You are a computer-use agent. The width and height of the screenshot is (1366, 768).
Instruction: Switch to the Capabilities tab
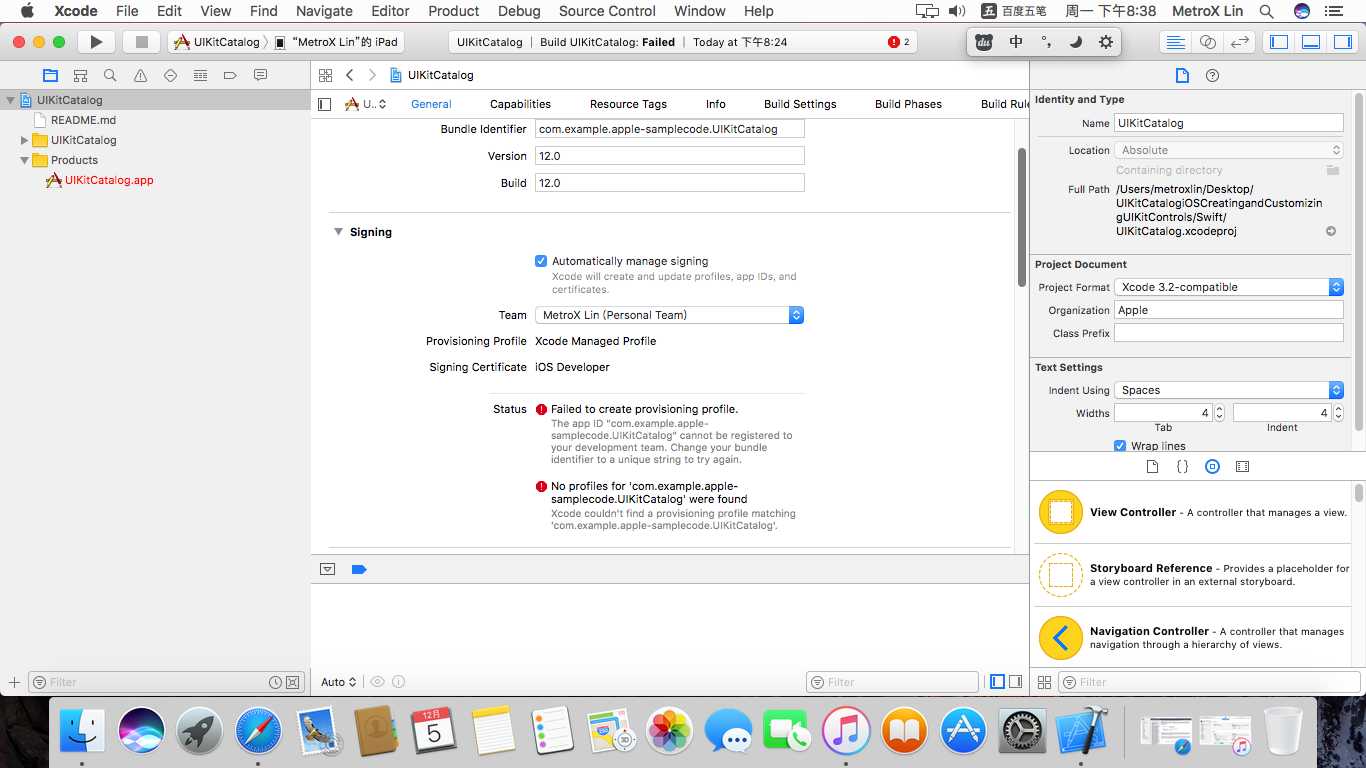(520, 104)
